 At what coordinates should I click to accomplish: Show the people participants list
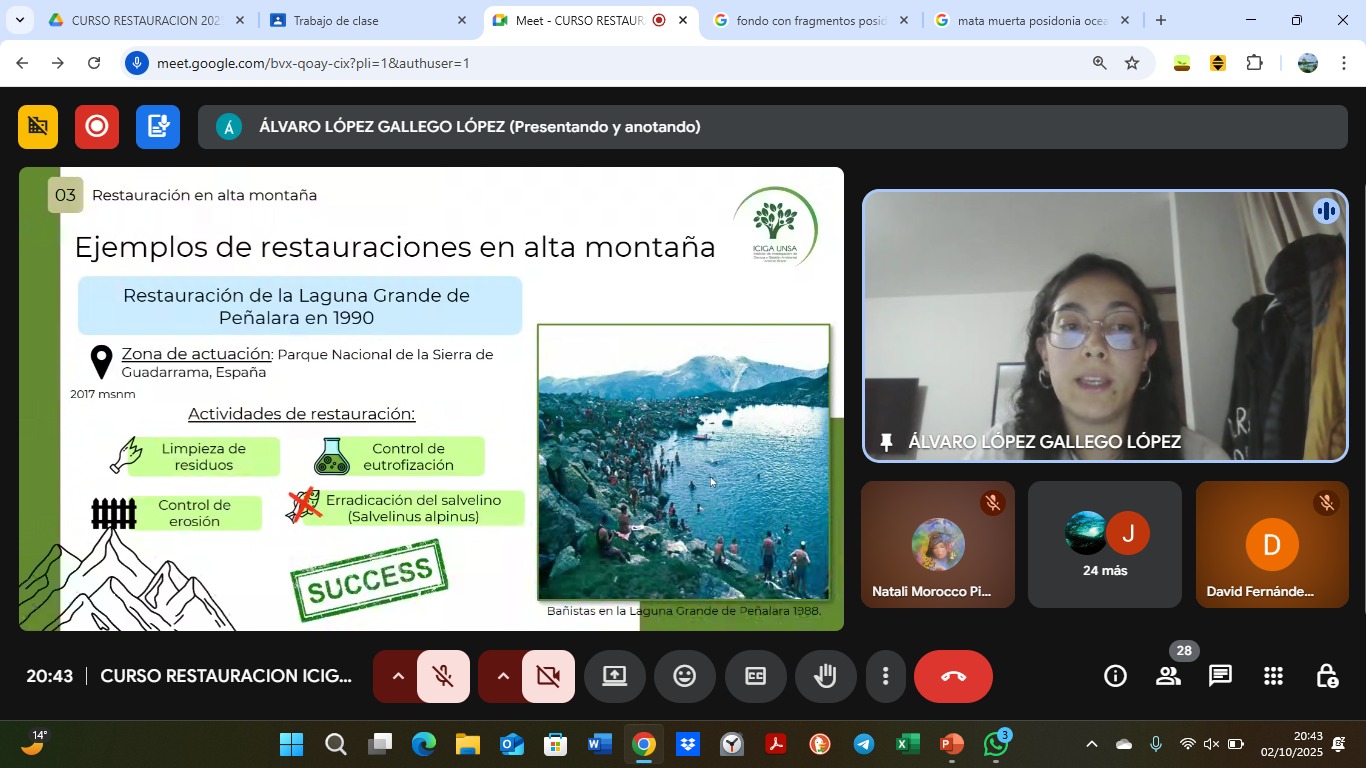coord(1168,677)
